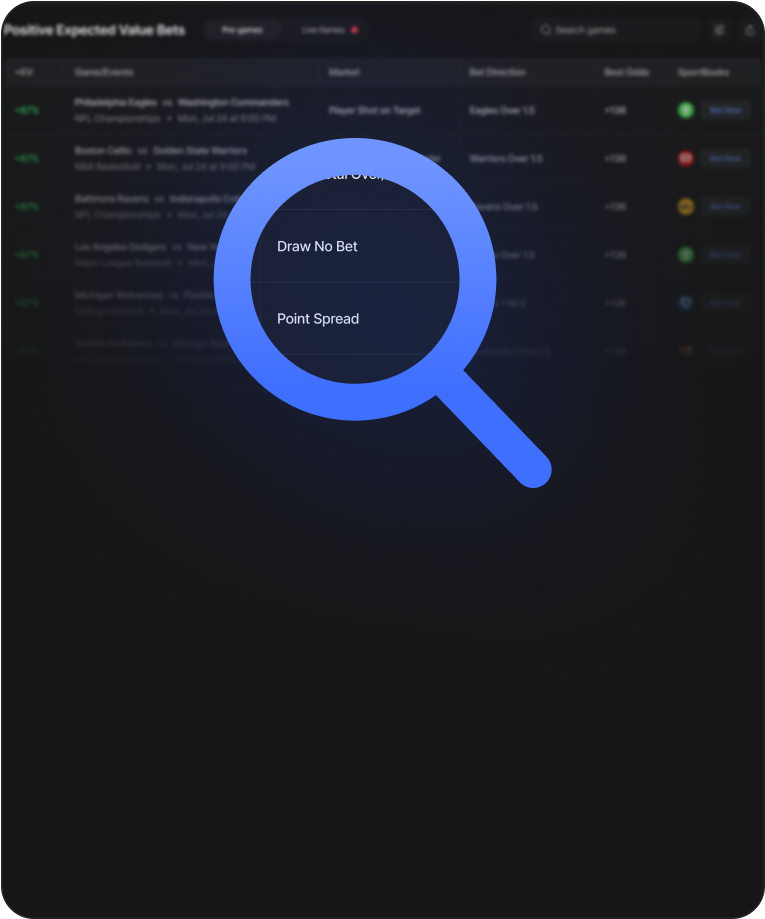Image resolution: width=765 pixels, height=919 pixels.
Task: Click the green sportsbook logo in the Eagles row
Action: pyautogui.click(x=686, y=110)
